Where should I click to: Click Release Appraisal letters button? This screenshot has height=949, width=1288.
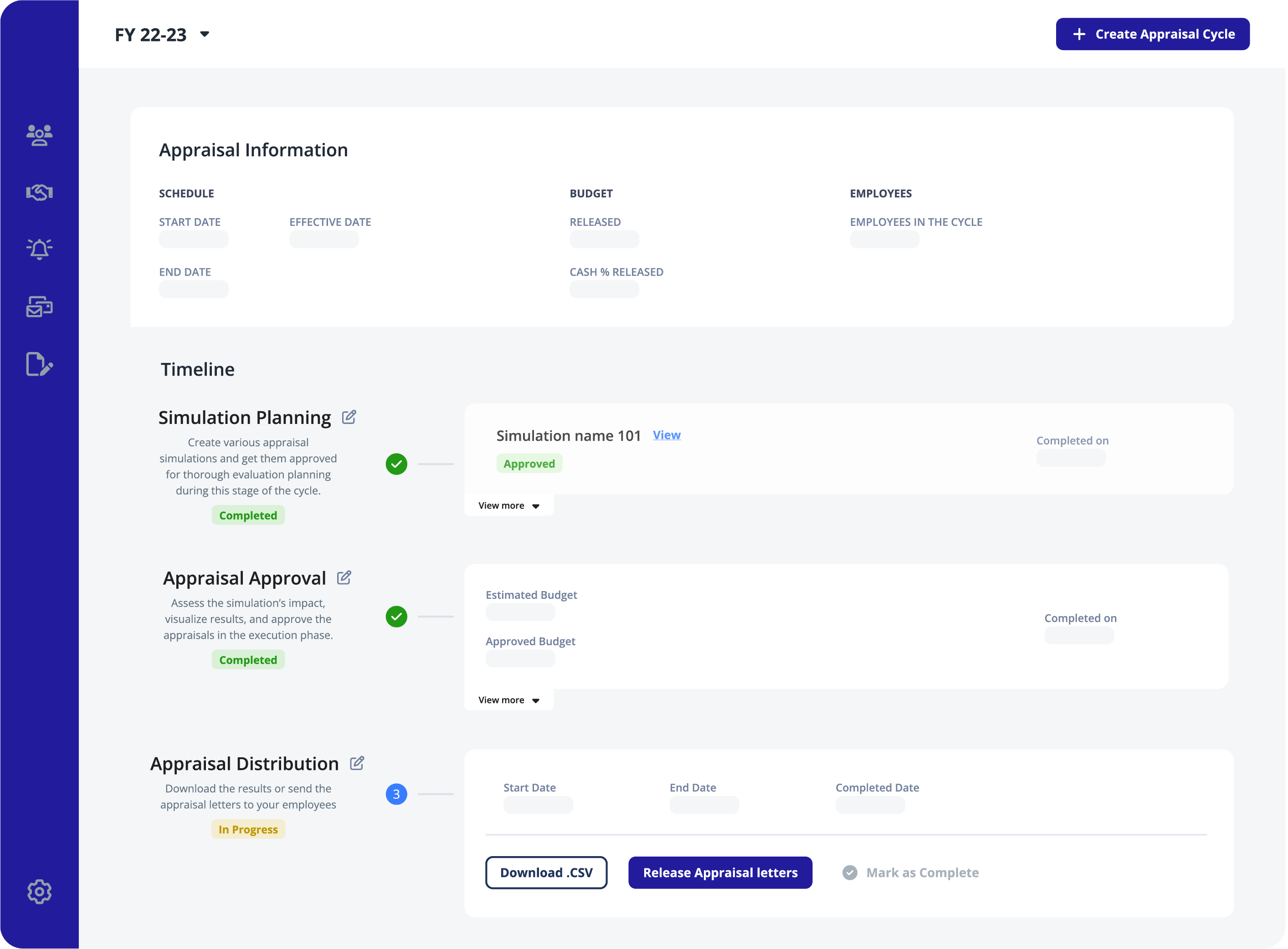pyautogui.click(x=719, y=872)
